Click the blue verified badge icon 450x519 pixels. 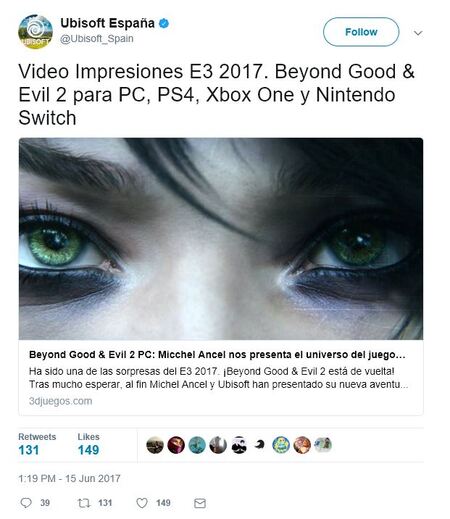[x=164, y=23]
